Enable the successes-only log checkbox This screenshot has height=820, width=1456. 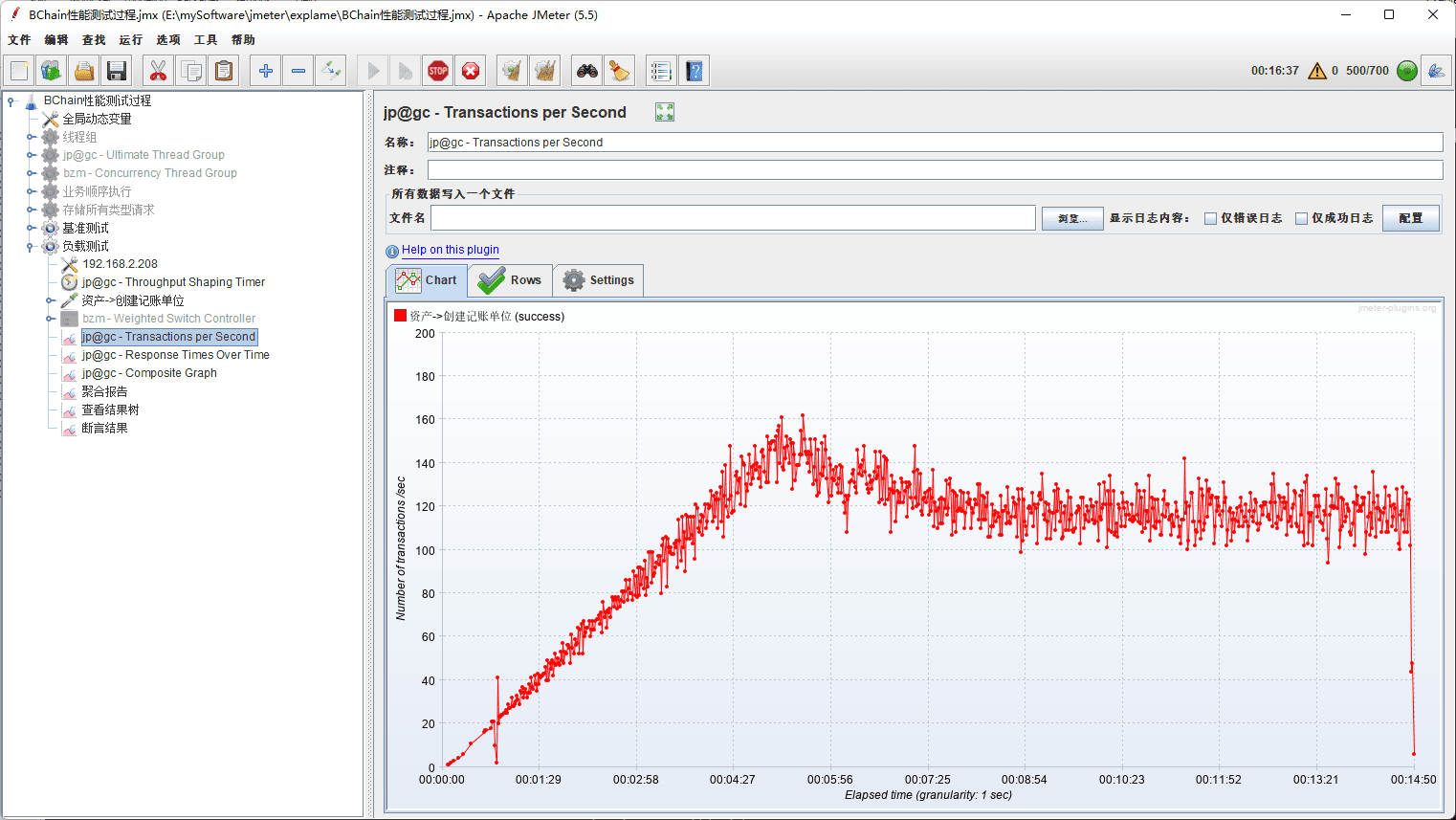click(x=1301, y=218)
